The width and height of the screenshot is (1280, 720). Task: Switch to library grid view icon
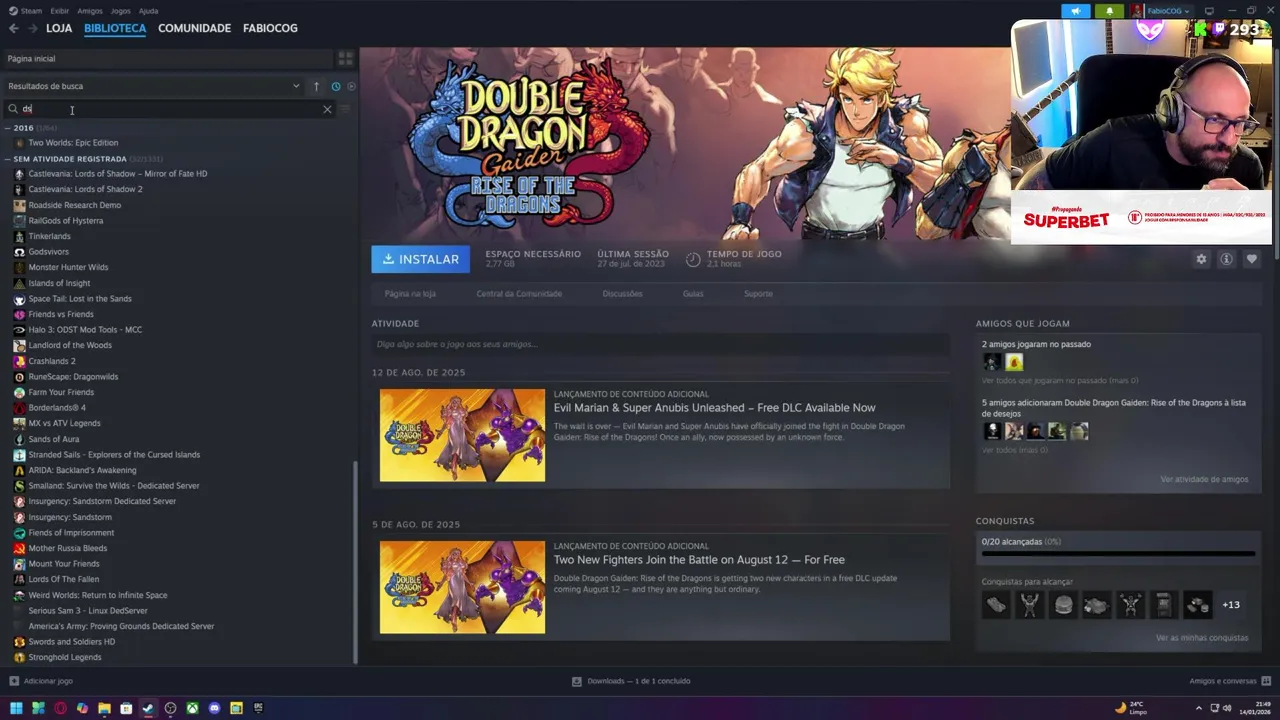(x=345, y=58)
